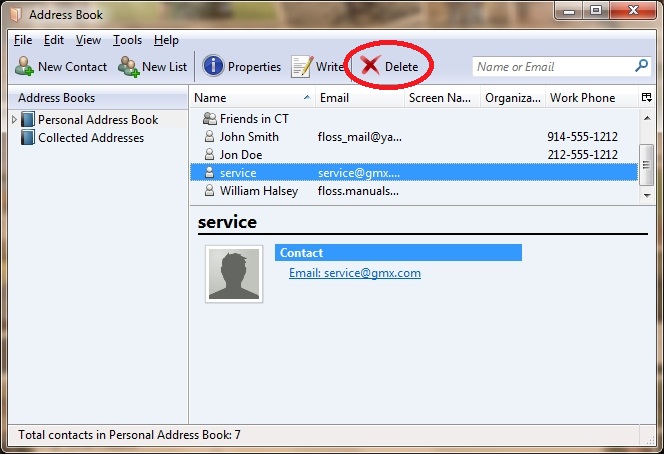Sort by the Name column header

coord(252,98)
